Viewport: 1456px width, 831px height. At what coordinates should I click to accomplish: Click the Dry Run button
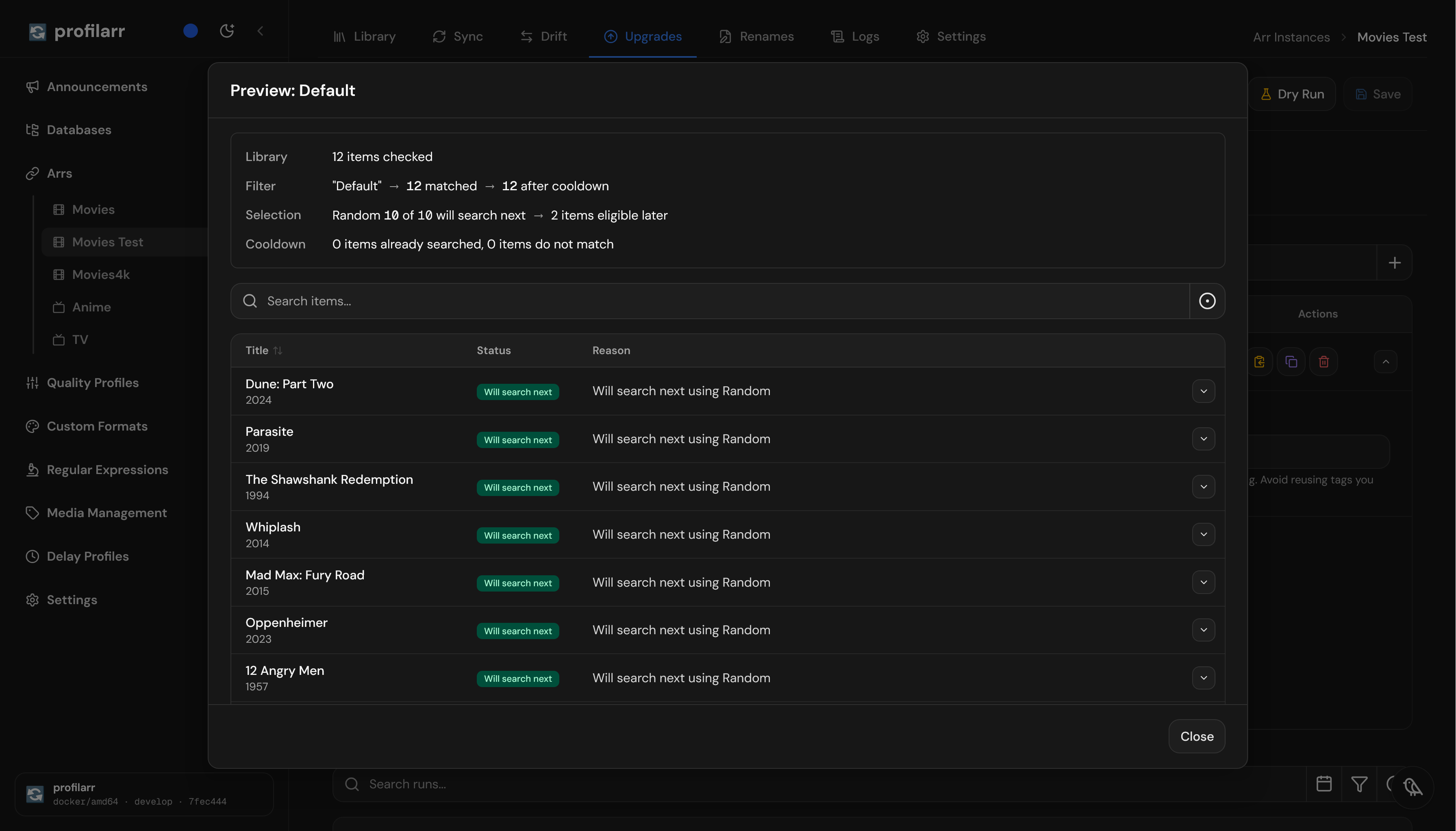(1292, 94)
